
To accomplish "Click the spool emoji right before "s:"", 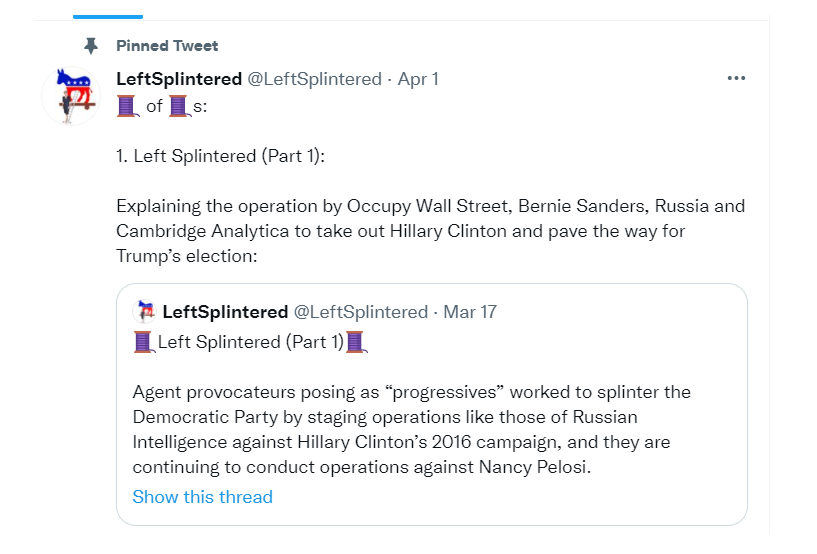I will coord(179,104).
